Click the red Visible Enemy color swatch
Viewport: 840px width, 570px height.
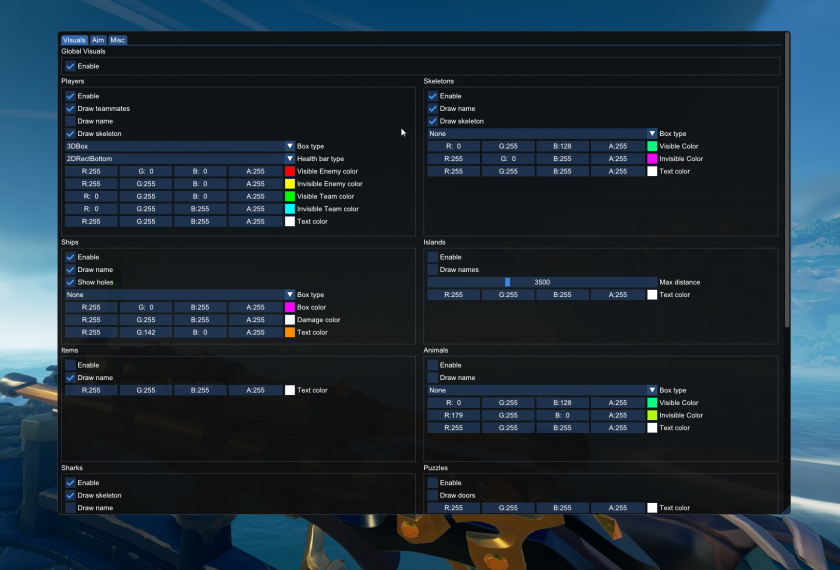pyautogui.click(x=290, y=171)
